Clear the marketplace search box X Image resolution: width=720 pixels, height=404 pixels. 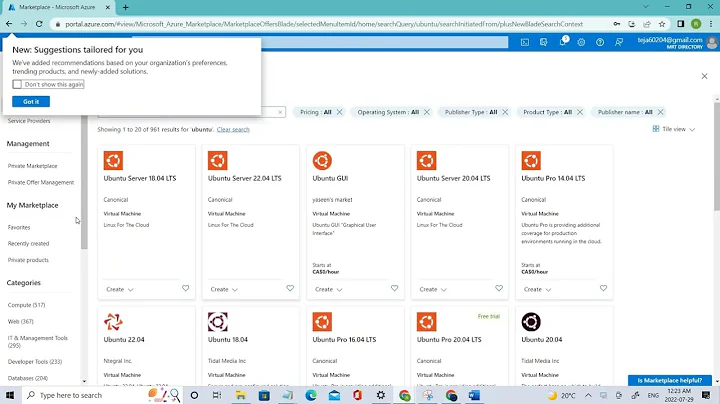(280, 112)
